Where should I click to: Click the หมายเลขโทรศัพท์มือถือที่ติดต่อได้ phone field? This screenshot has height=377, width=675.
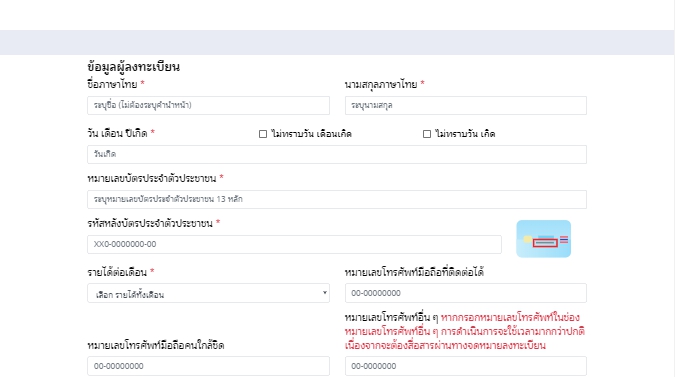466,293
